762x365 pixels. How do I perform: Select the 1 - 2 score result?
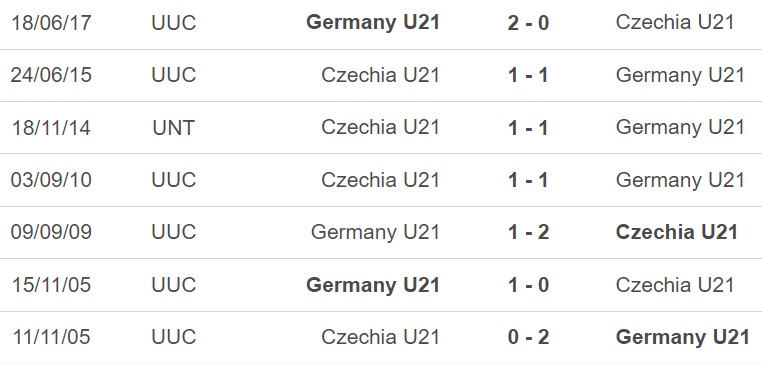[528, 232]
